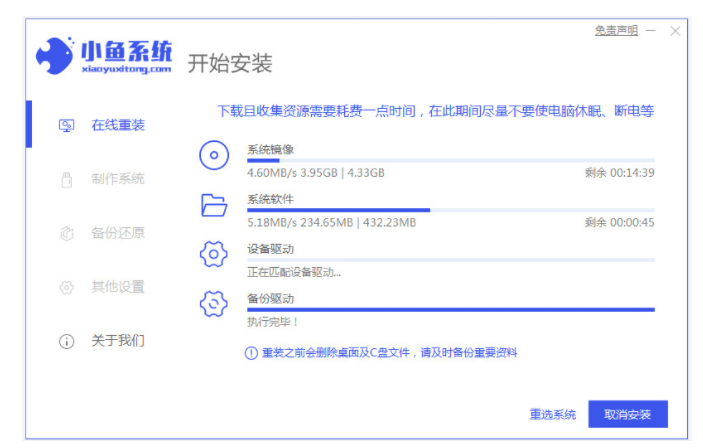703x448 pixels.
Task: Switch to the 备份还原 section
Action: (117, 233)
